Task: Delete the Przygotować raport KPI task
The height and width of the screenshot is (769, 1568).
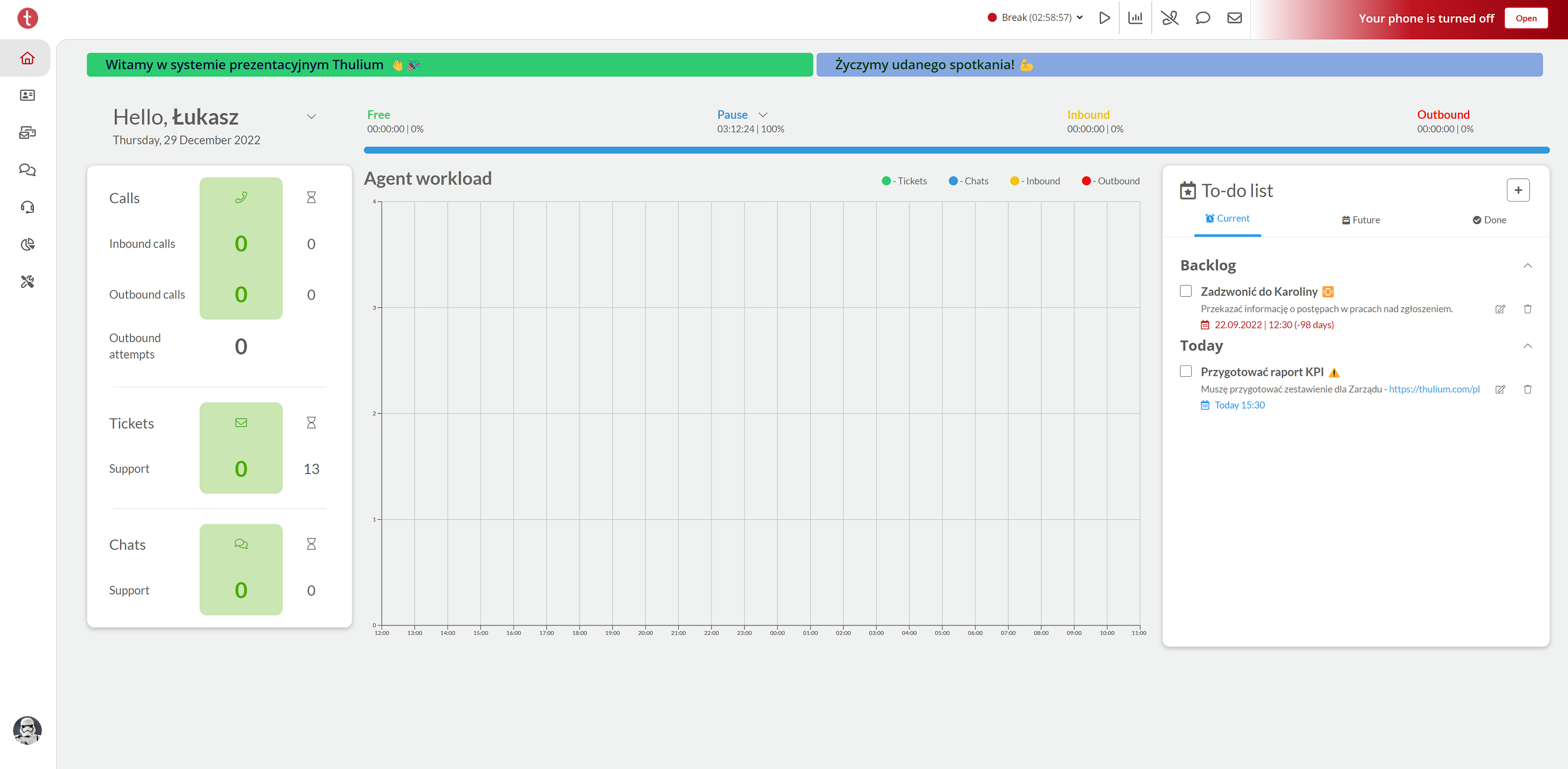Action: (1527, 390)
